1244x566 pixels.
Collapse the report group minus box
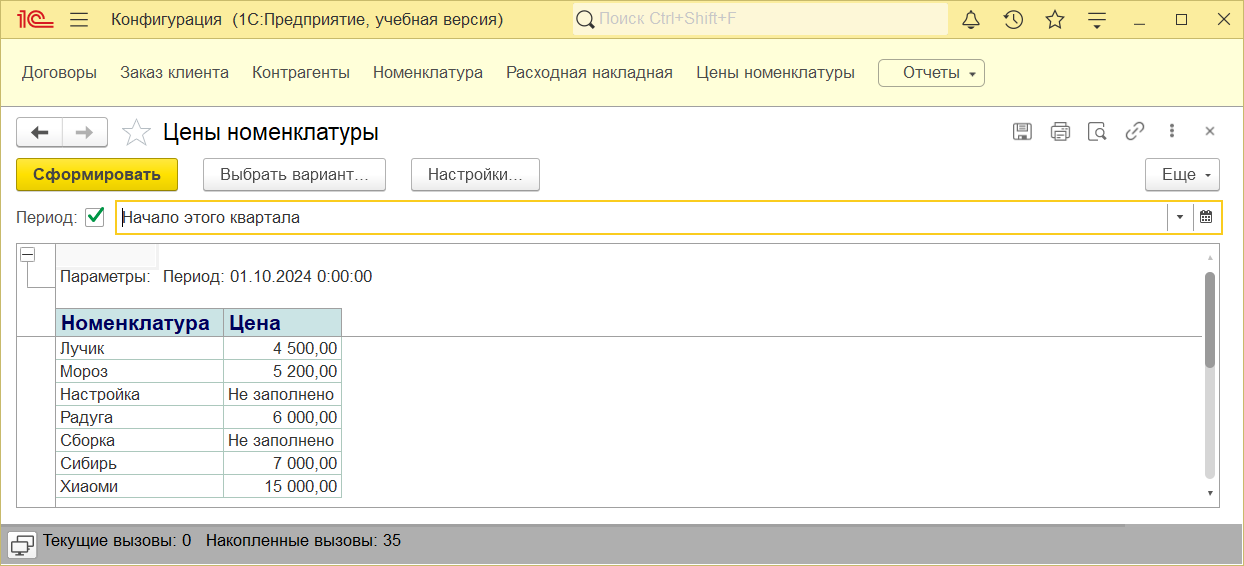click(x=27, y=255)
